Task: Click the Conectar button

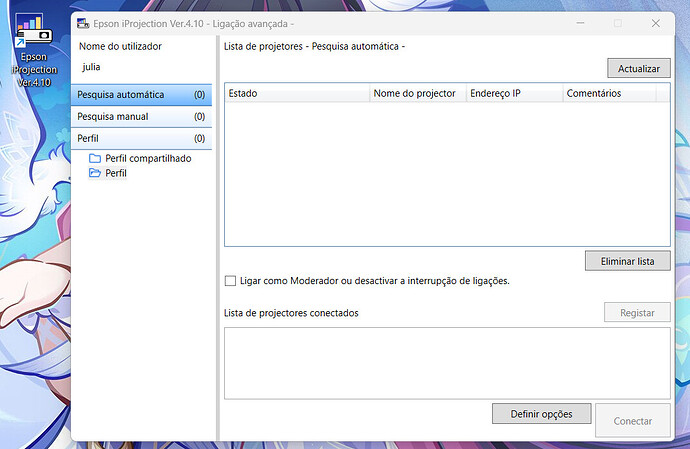Action: click(633, 421)
